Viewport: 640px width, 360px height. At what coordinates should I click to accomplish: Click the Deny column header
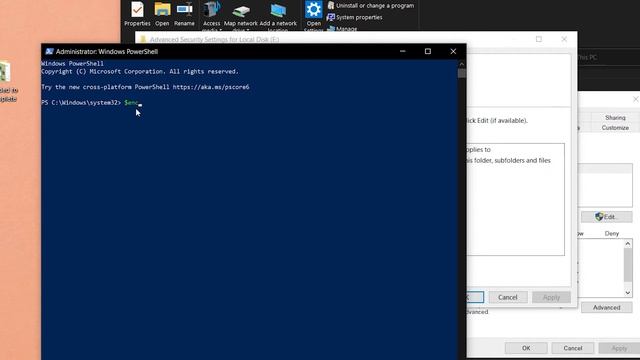pos(611,233)
